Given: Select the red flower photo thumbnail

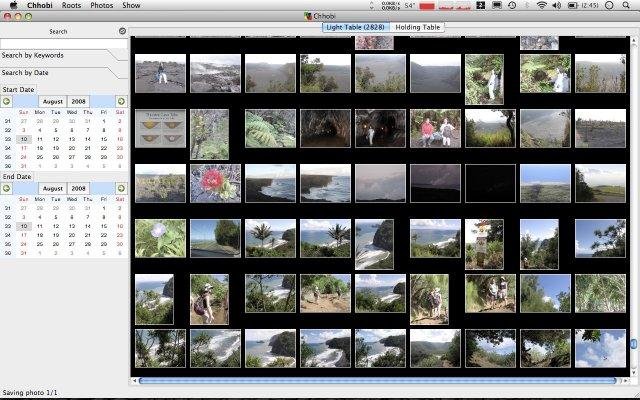Looking at the screenshot, I should point(216,183).
